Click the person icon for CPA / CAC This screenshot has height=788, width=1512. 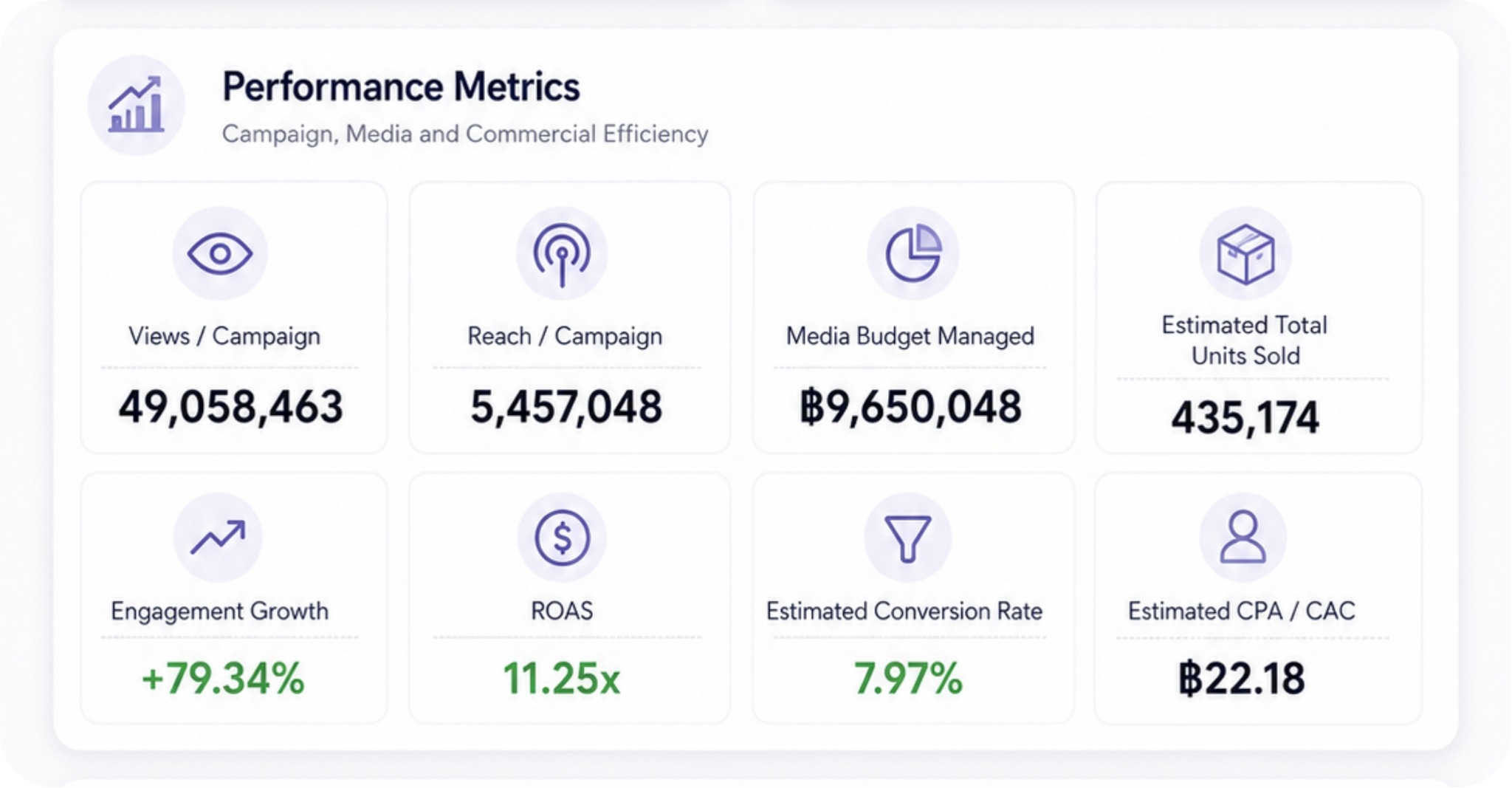click(x=1243, y=537)
